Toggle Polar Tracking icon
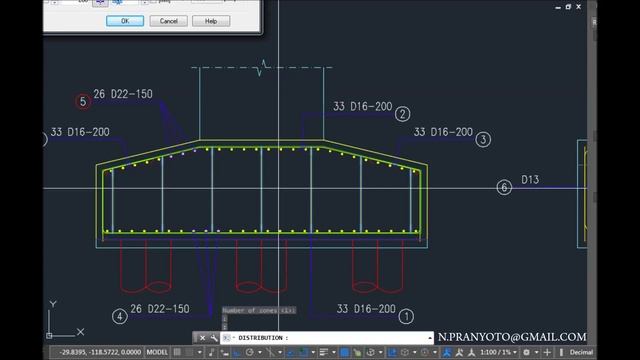The image size is (640, 360). pyautogui.click(x=249, y=352)
